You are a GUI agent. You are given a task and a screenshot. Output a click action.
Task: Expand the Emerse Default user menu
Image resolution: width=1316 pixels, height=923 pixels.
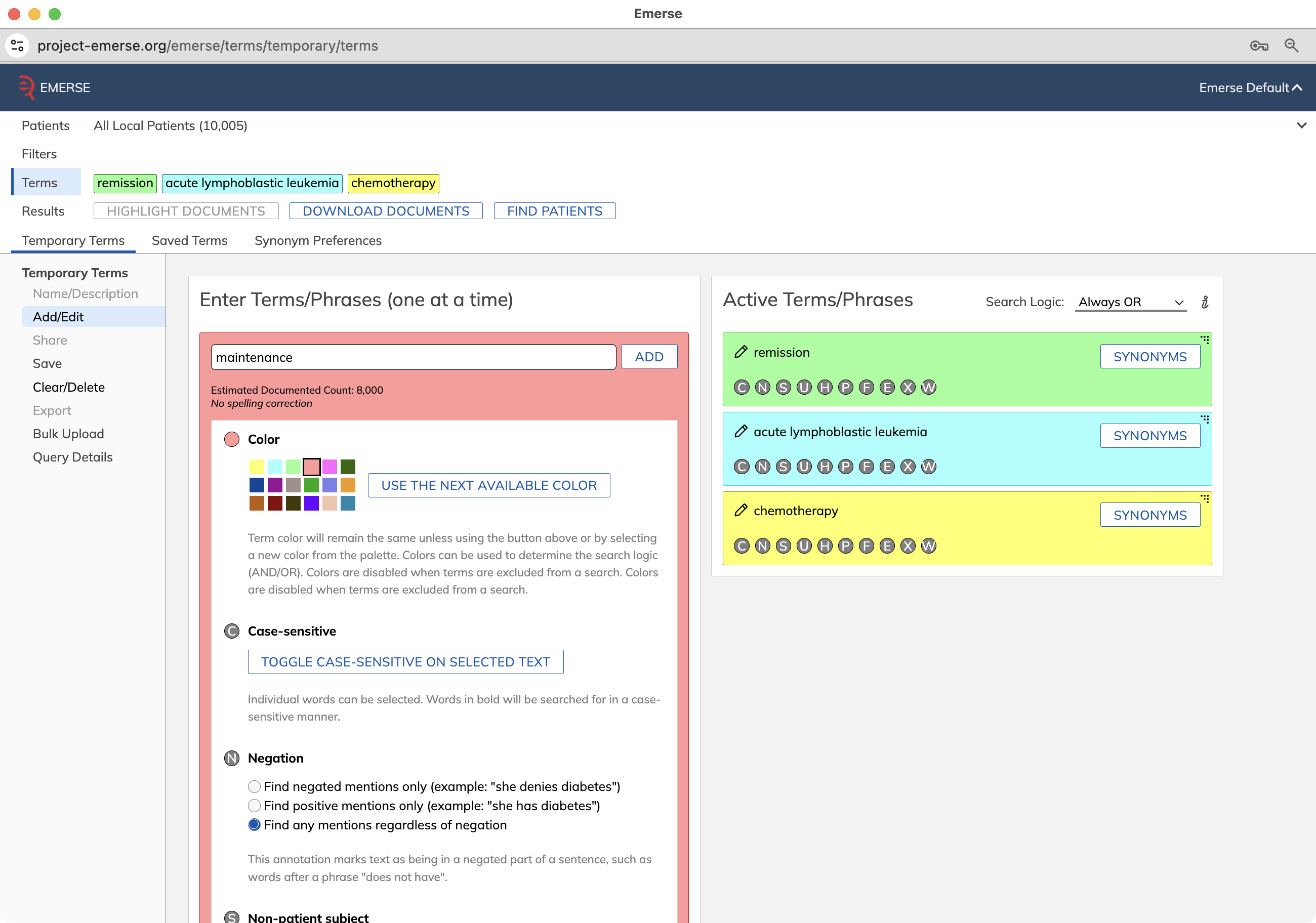tap(1251, 88)
